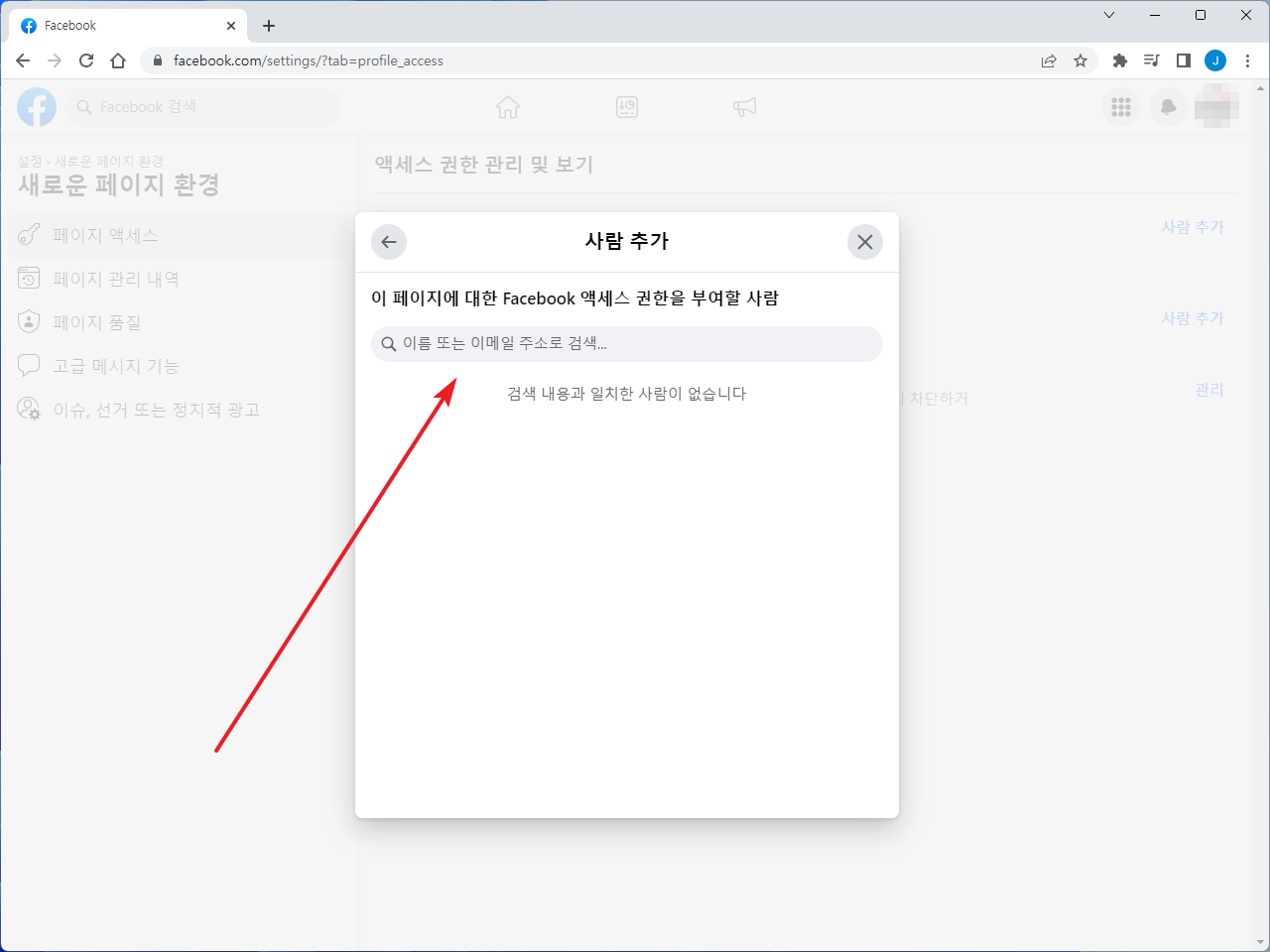Select 페이지 관리 내역 in the sidebar
The height and width of the screenshot is (952, 1270).
178,279
